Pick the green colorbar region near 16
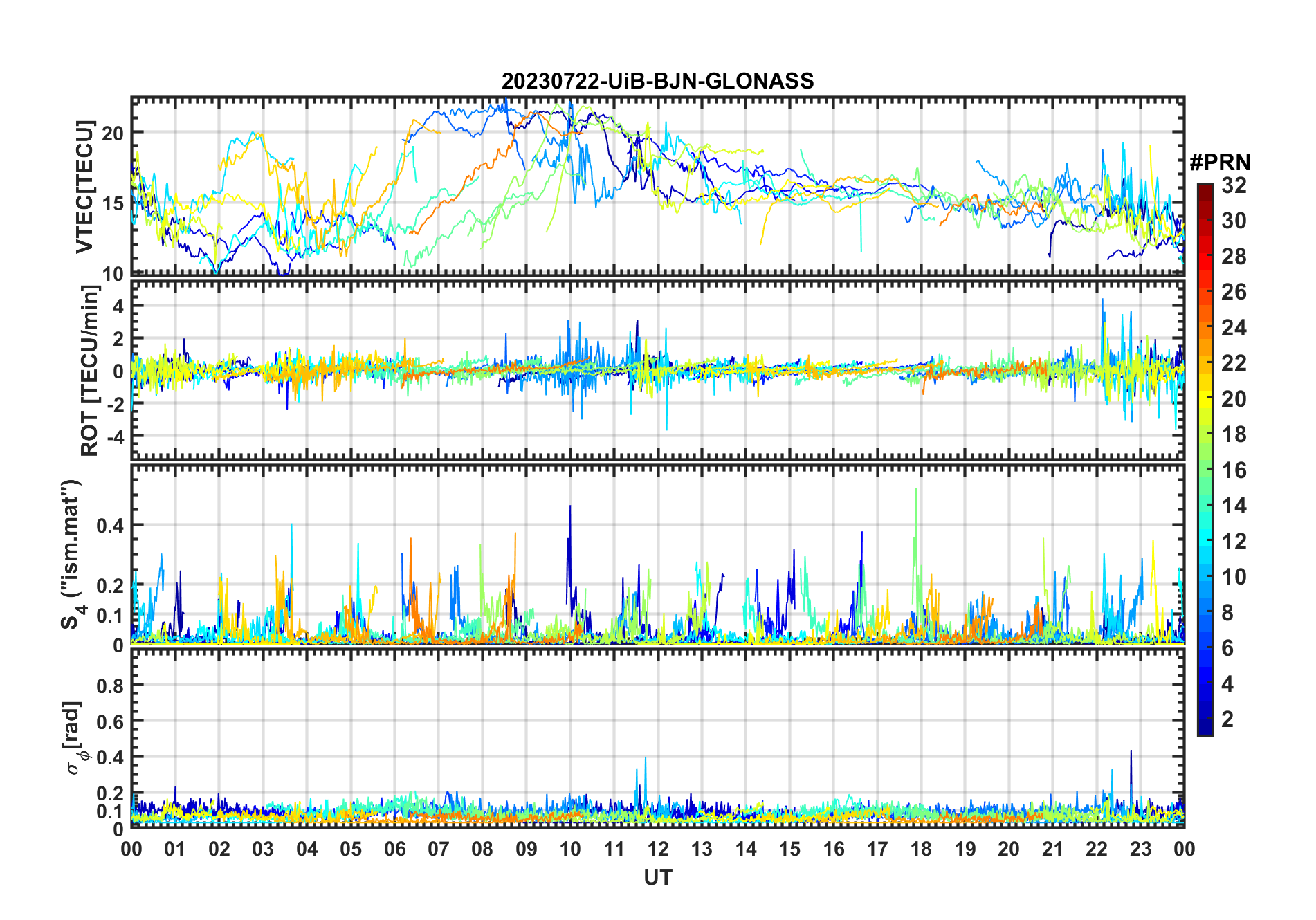Viewport: 1316px width, 920px height. pyautogui.click(x=1205, y=470)
